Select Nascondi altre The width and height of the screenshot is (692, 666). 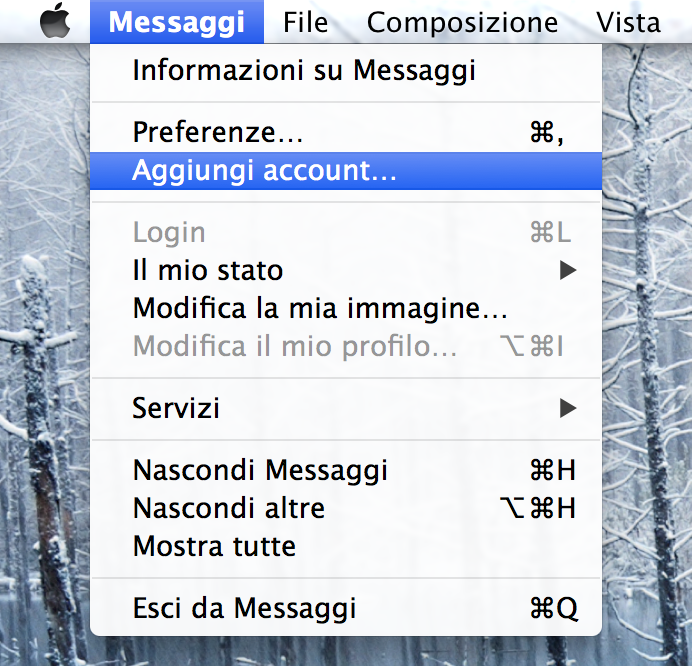[346, 508]
